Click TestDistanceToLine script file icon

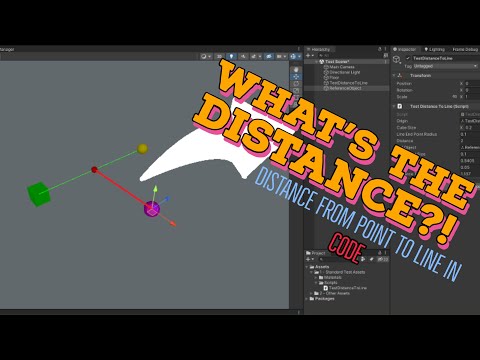(326, 288)
